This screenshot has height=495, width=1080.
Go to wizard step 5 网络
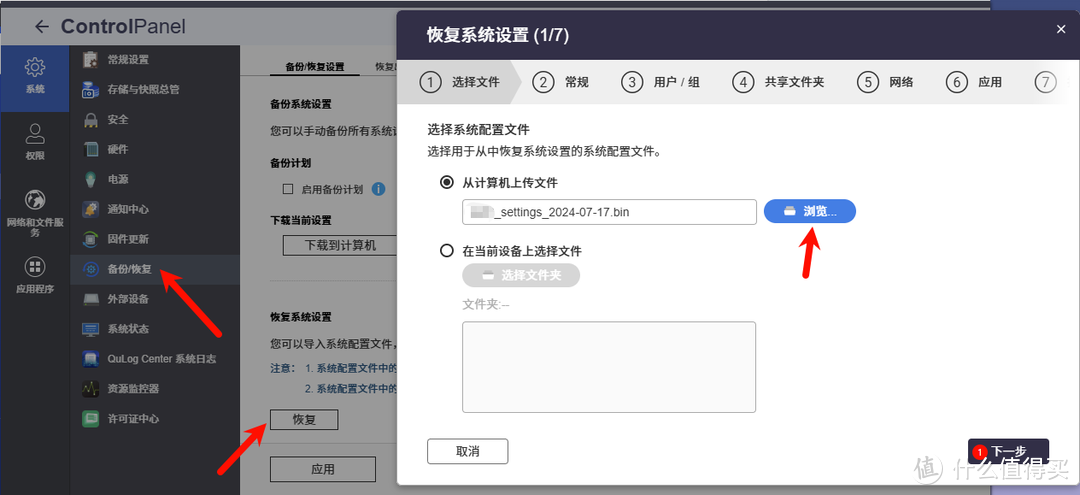[886, 83]
